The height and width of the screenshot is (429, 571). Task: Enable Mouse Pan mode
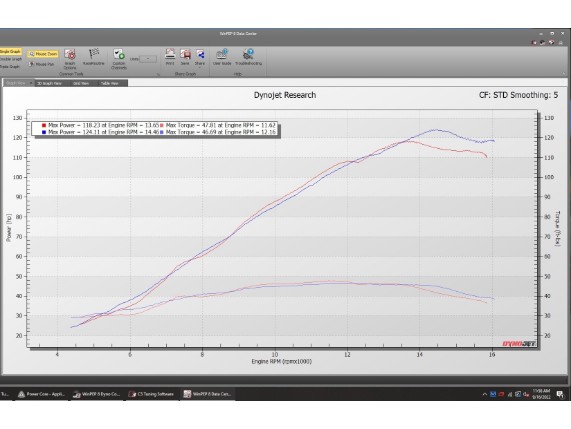[x=41, y=64]
